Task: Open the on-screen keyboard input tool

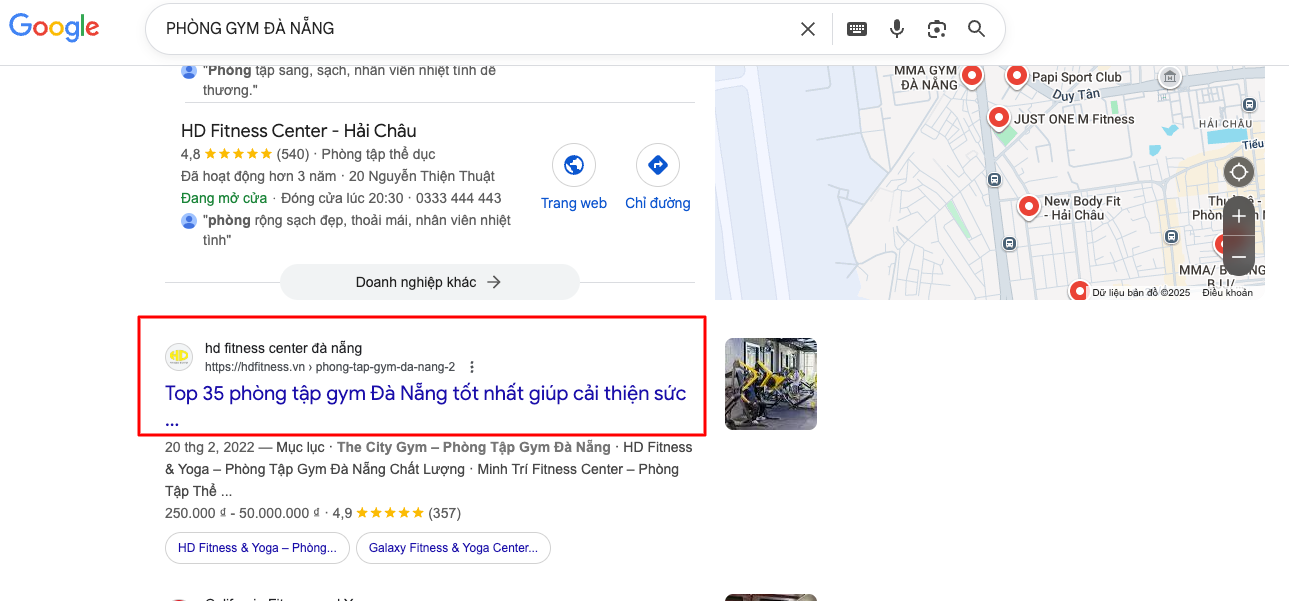Action: [857, 29]
